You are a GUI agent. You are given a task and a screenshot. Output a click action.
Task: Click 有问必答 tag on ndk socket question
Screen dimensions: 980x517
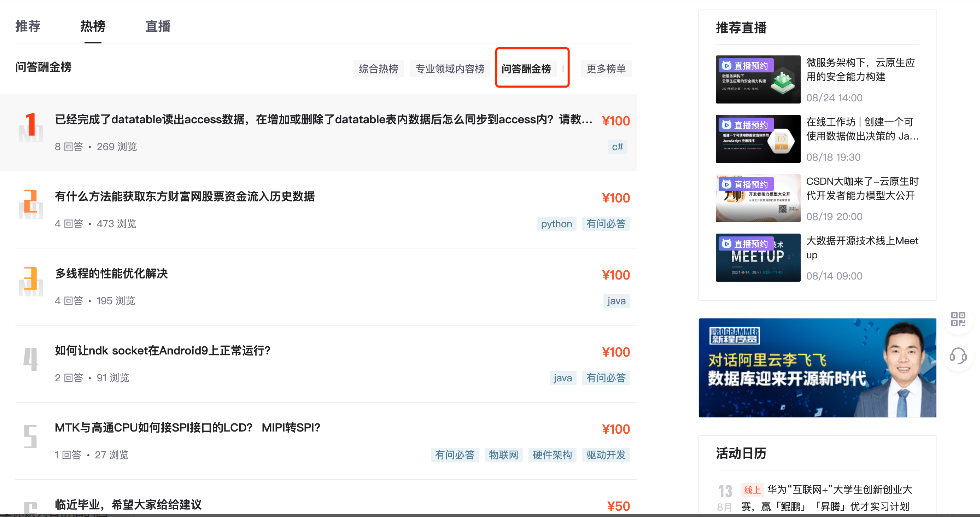606,378
